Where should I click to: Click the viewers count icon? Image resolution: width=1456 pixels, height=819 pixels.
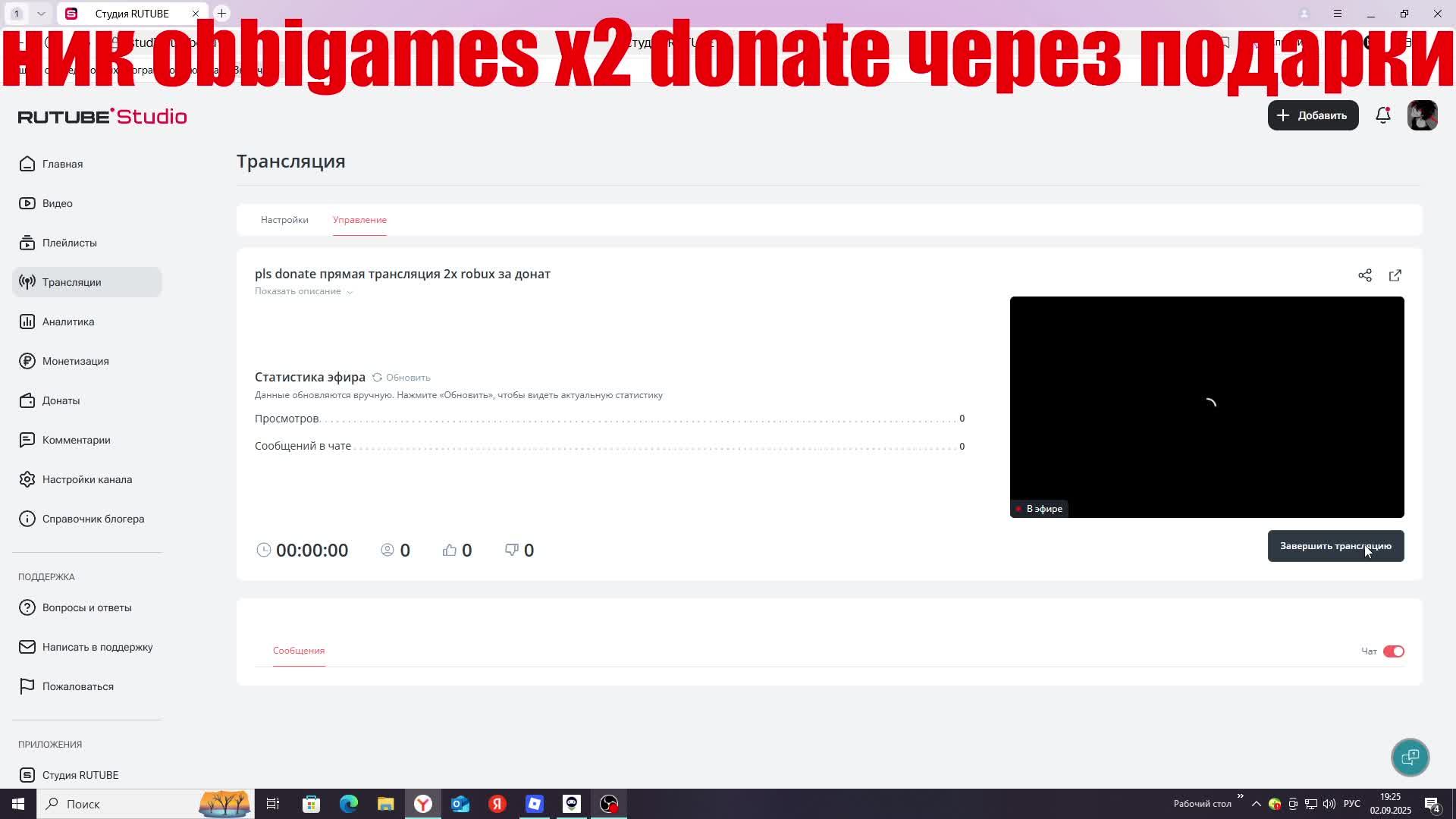point(388,550)
